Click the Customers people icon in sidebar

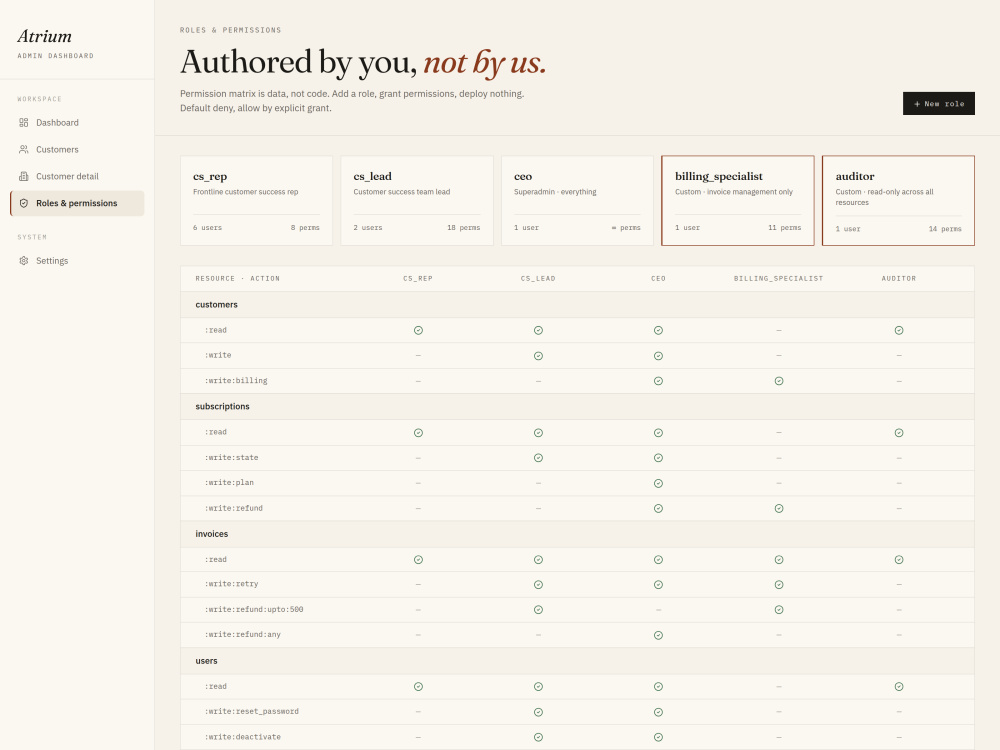click(x=24, y=149)
